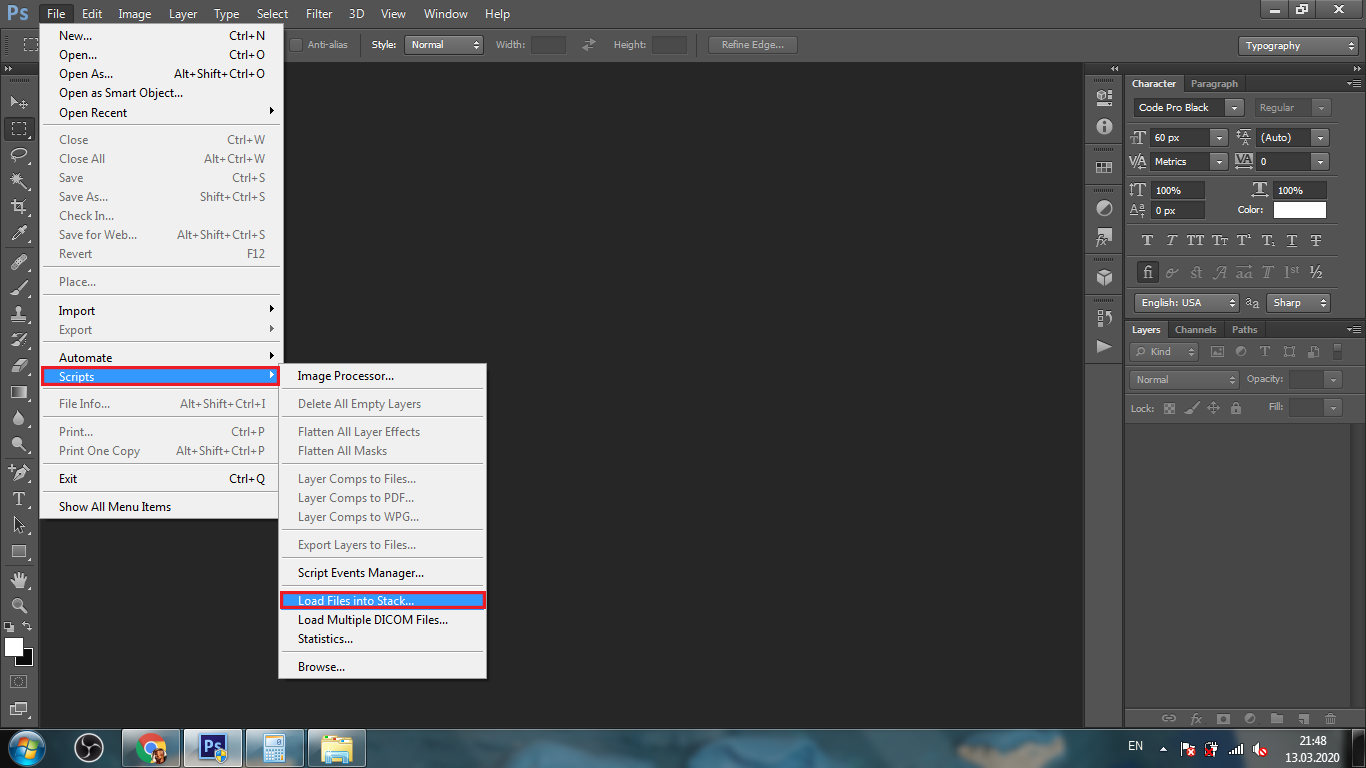Select the Rectangle shape tool
The width and height of the screenshot is (1366, 768).
[19, 551]
